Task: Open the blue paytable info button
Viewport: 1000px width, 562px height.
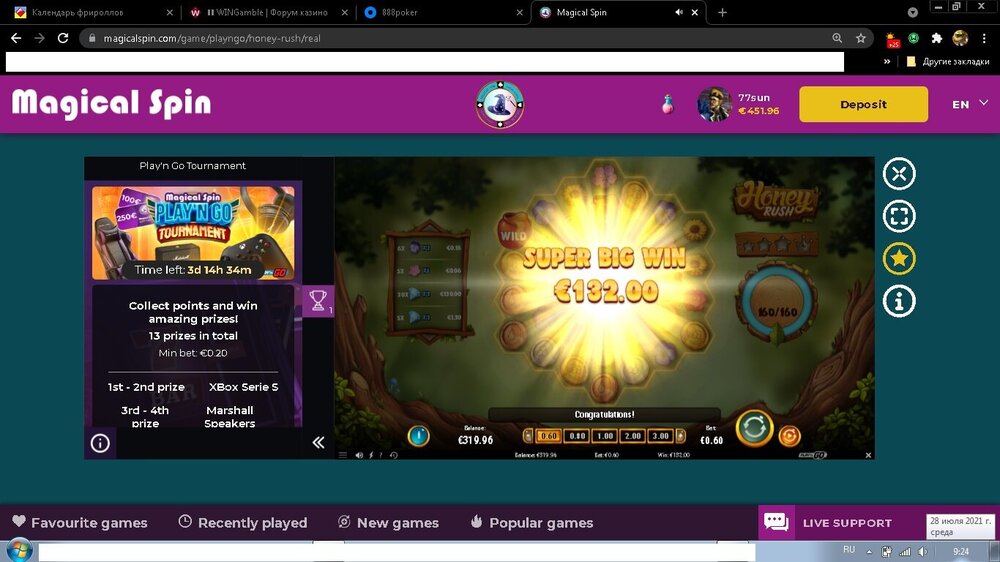Action: click(419, 436)
